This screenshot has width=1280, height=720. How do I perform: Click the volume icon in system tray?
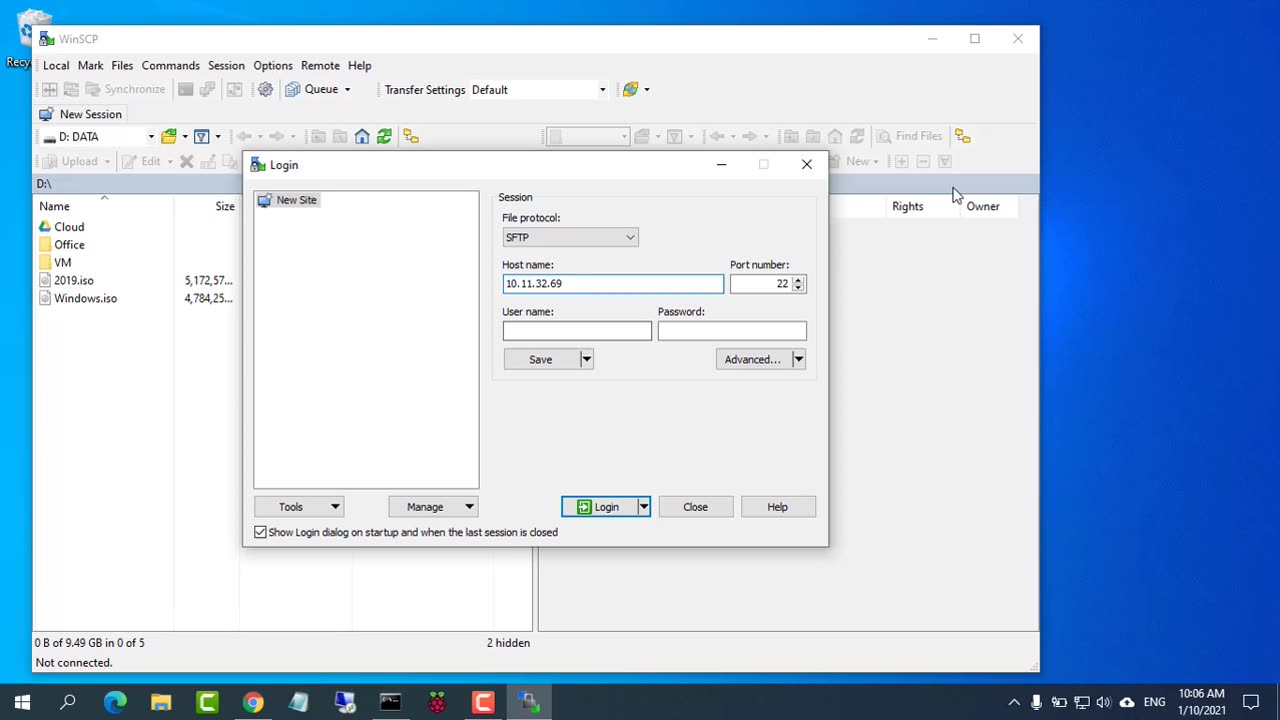click(1104, 702)
